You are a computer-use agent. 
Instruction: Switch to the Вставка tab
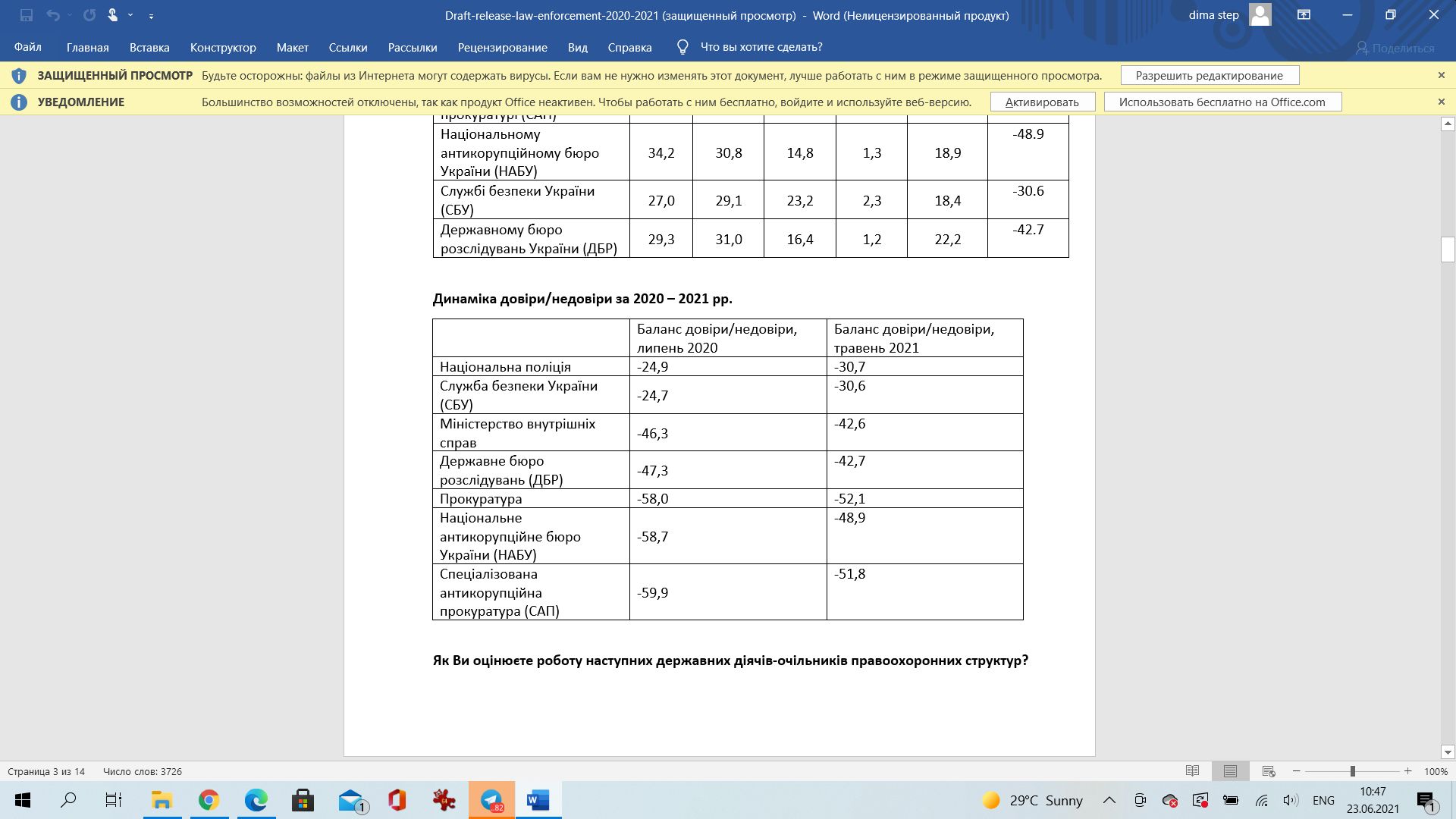pos(149,47)
